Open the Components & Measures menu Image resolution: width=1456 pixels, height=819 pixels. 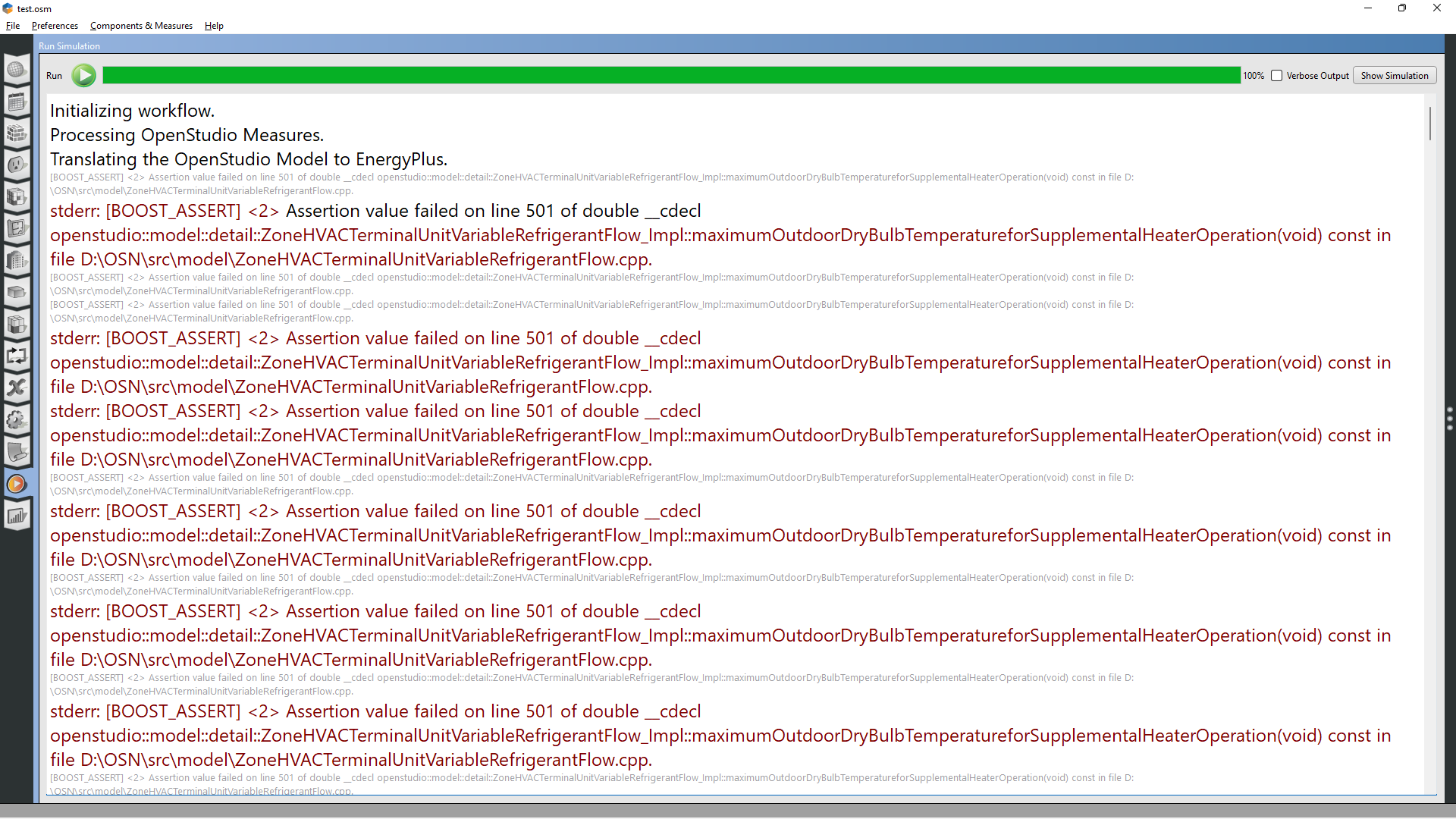click(x=141, y=25)
